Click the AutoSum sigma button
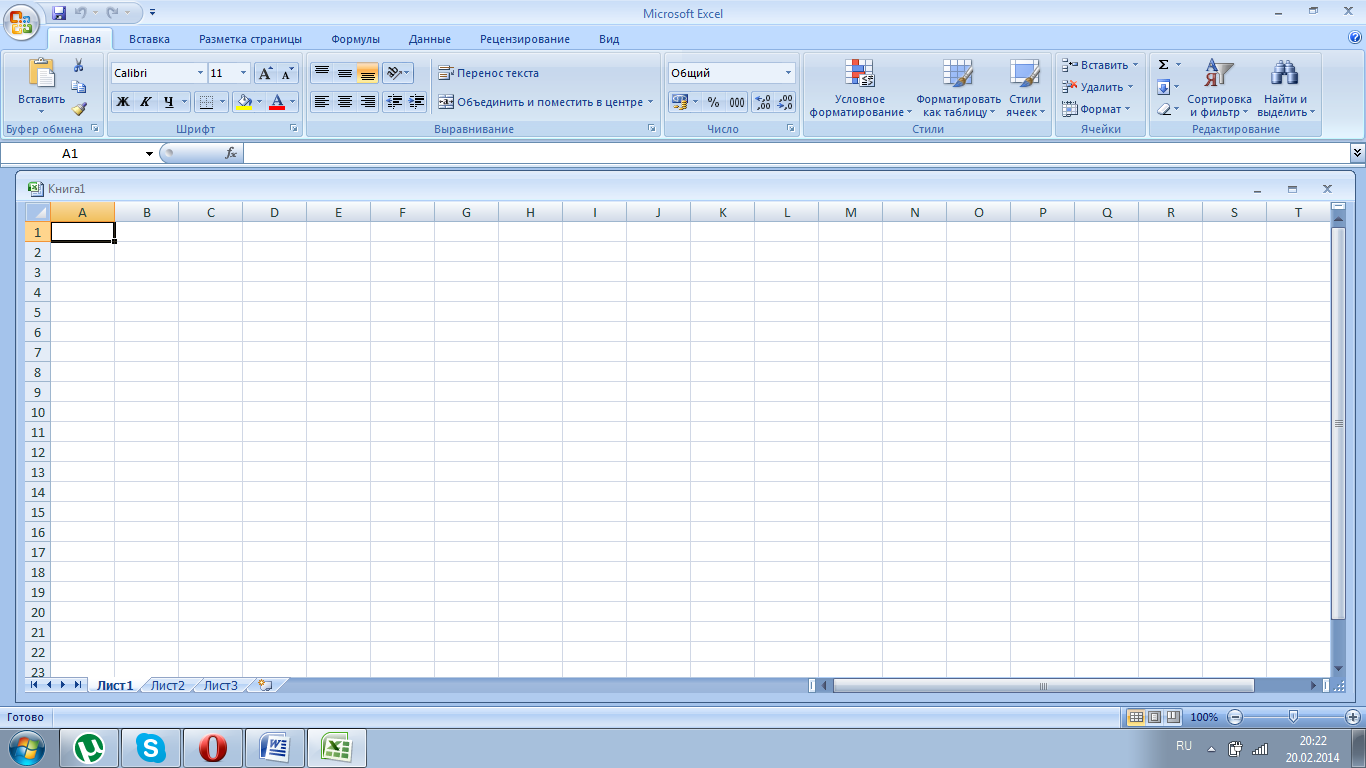1366x768 pixels. coord(1163,65)
